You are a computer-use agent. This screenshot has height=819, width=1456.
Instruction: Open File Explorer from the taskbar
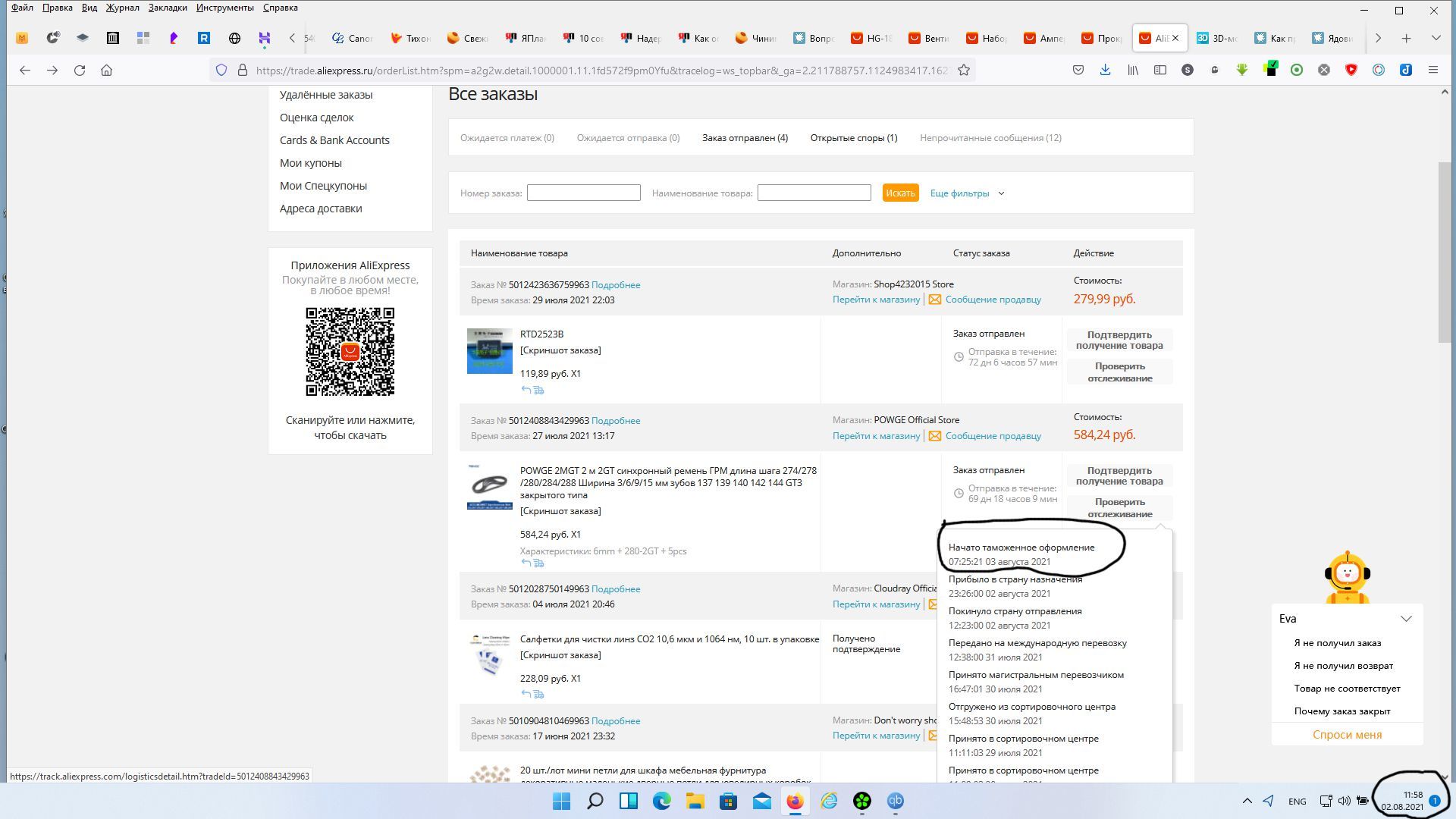pyautogui.click(x=695, y=801)
